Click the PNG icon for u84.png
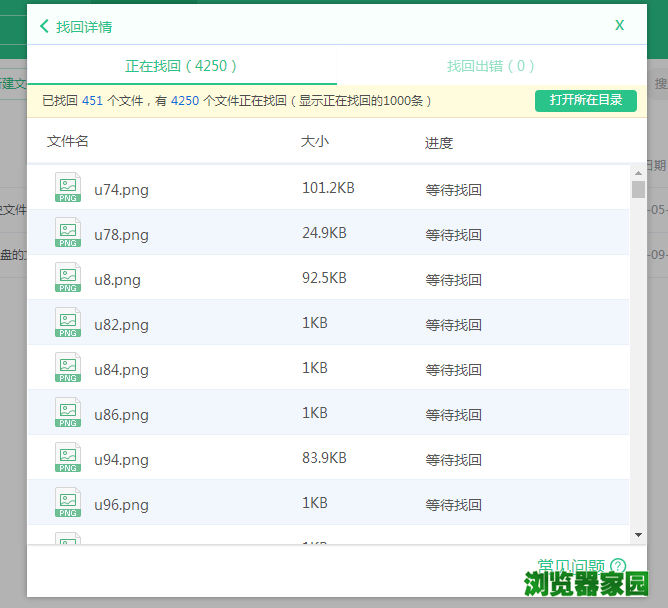The height and width of the screenshot is (608, 668). (68, 368)
